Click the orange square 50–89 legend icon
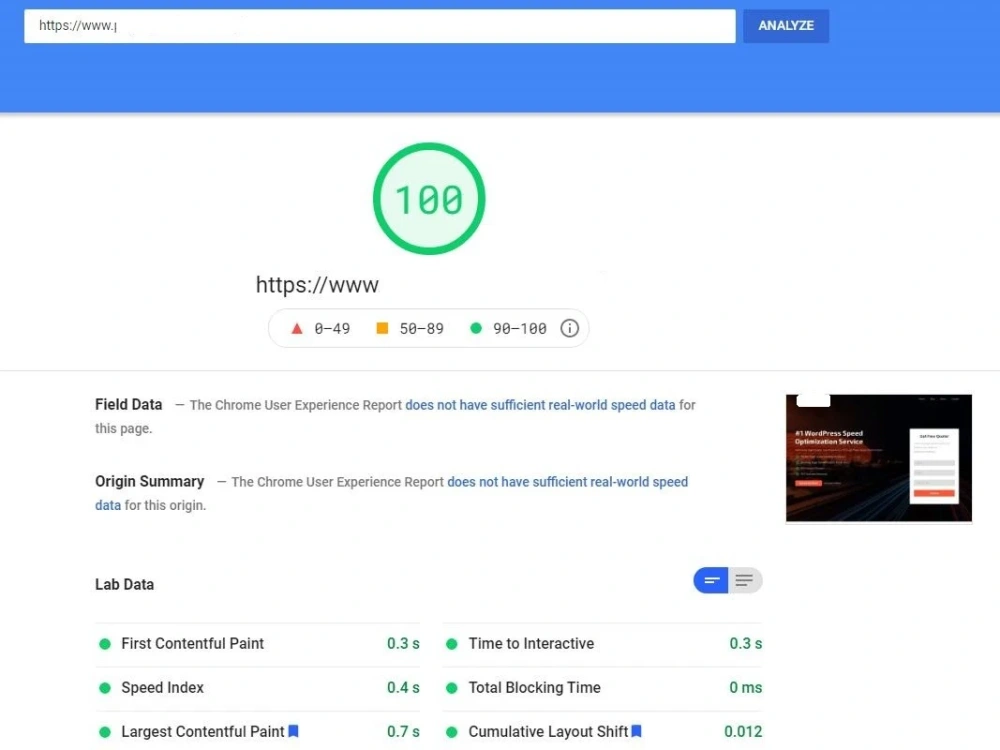This screenshot has width=1000, height=750. 382,328
